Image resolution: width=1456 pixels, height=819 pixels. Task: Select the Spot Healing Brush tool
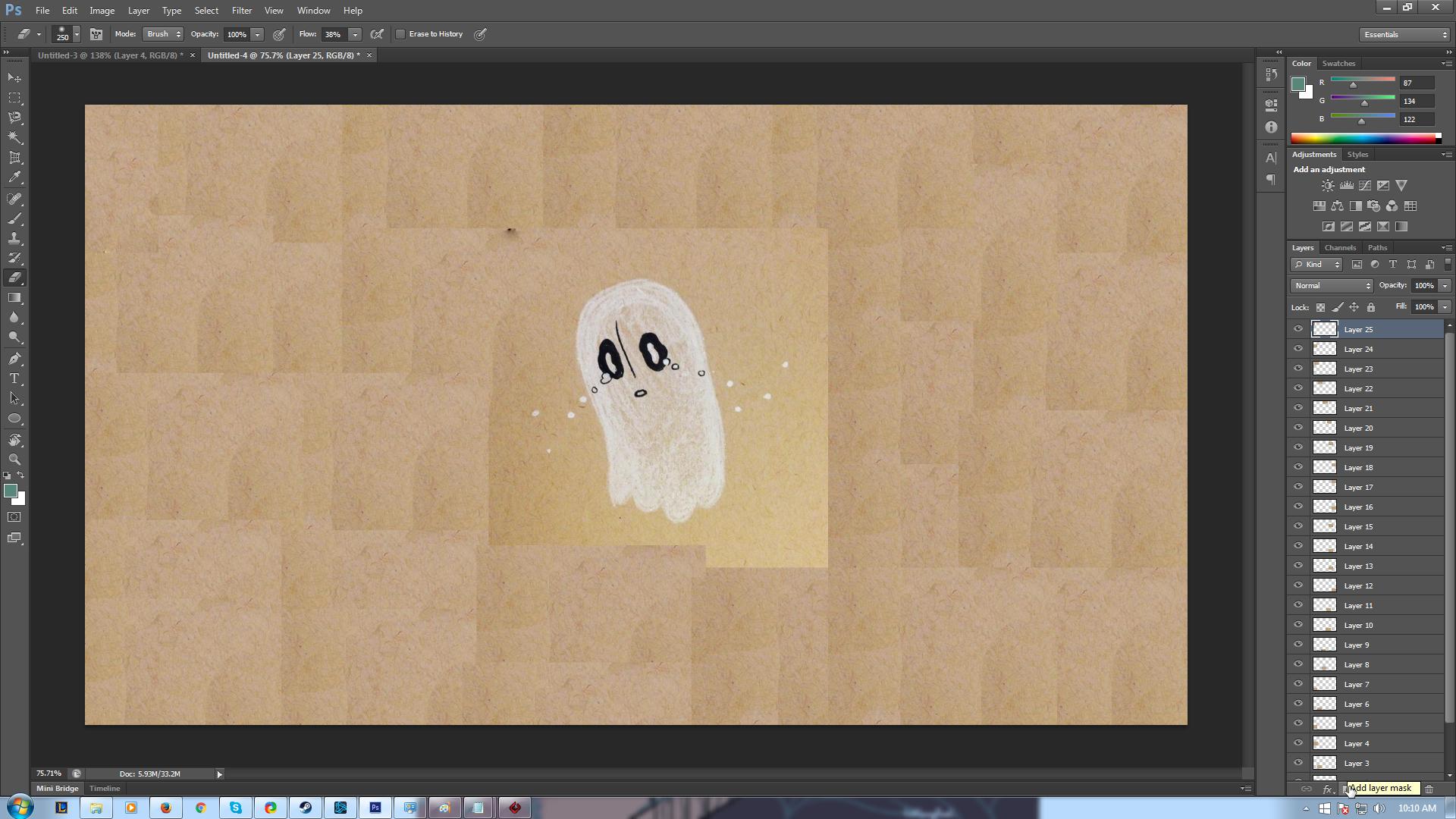pos(14,199)
